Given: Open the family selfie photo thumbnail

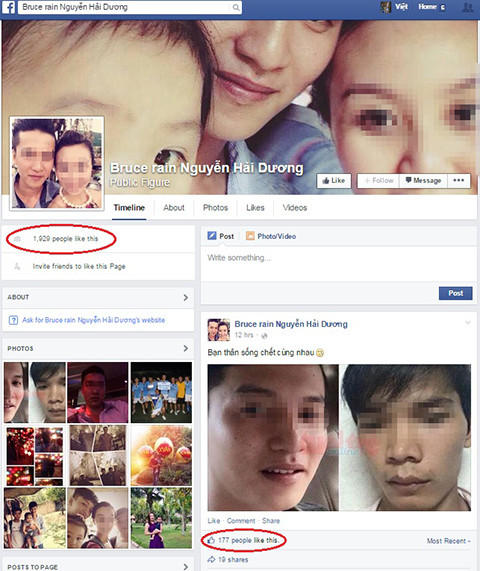Looking at the screenshot, I should 97,518.
